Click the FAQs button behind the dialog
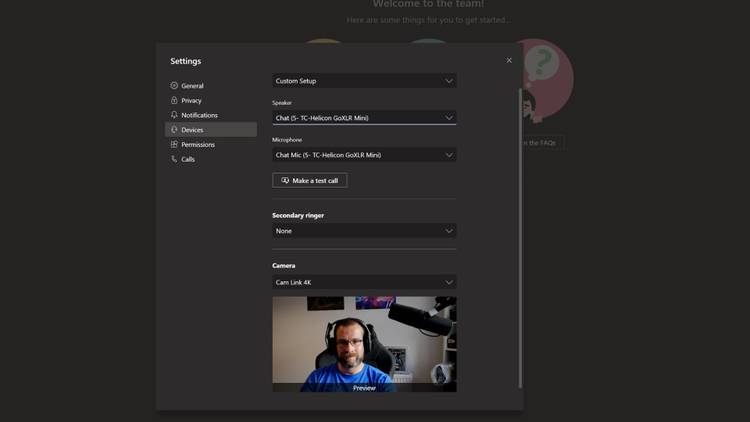 pos(540,143)
